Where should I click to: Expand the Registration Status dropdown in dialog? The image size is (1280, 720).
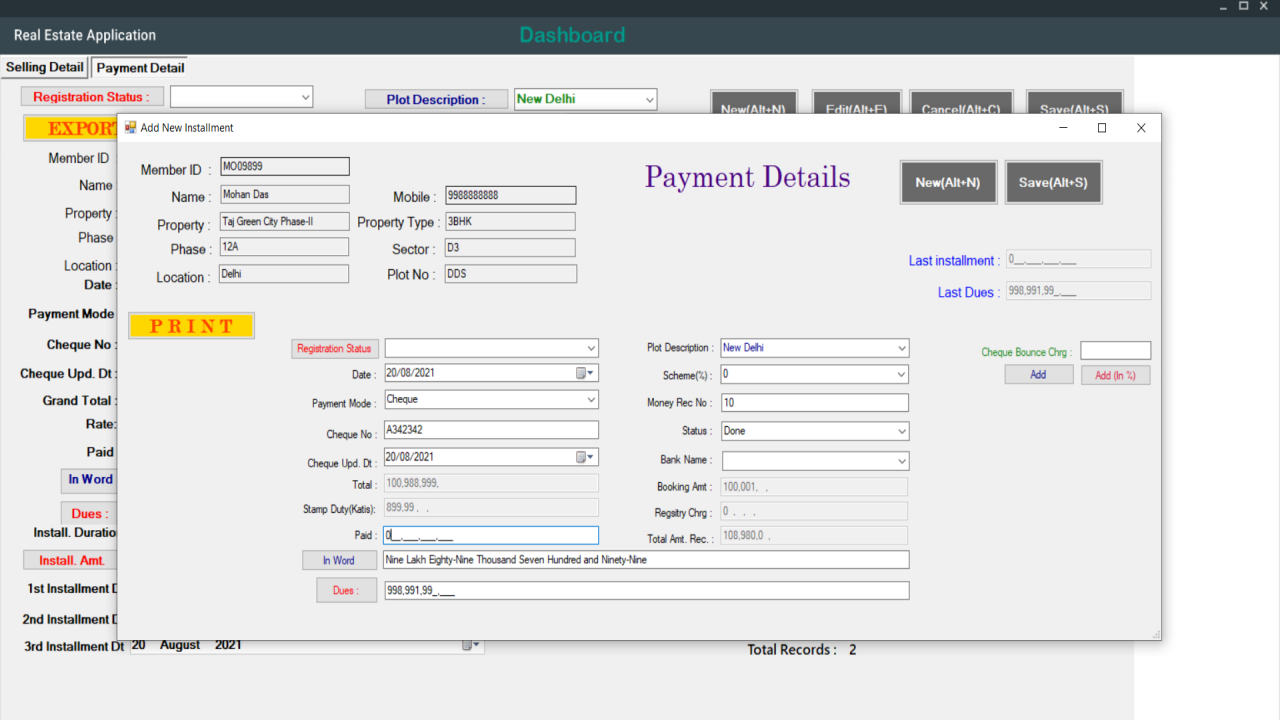[x=591, y=348]
